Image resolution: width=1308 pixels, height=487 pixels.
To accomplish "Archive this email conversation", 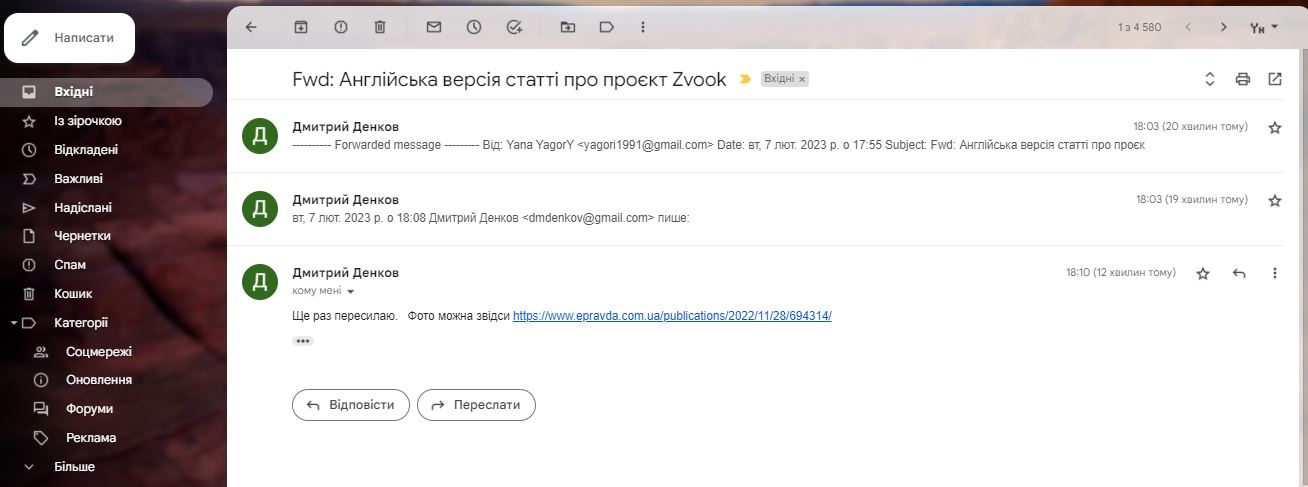I will pos(301,27).
